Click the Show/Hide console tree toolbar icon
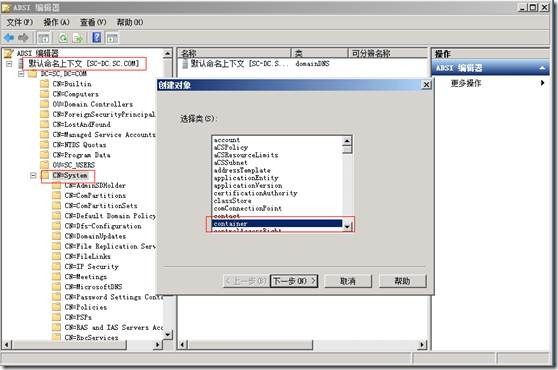 [x=43, y=38]
